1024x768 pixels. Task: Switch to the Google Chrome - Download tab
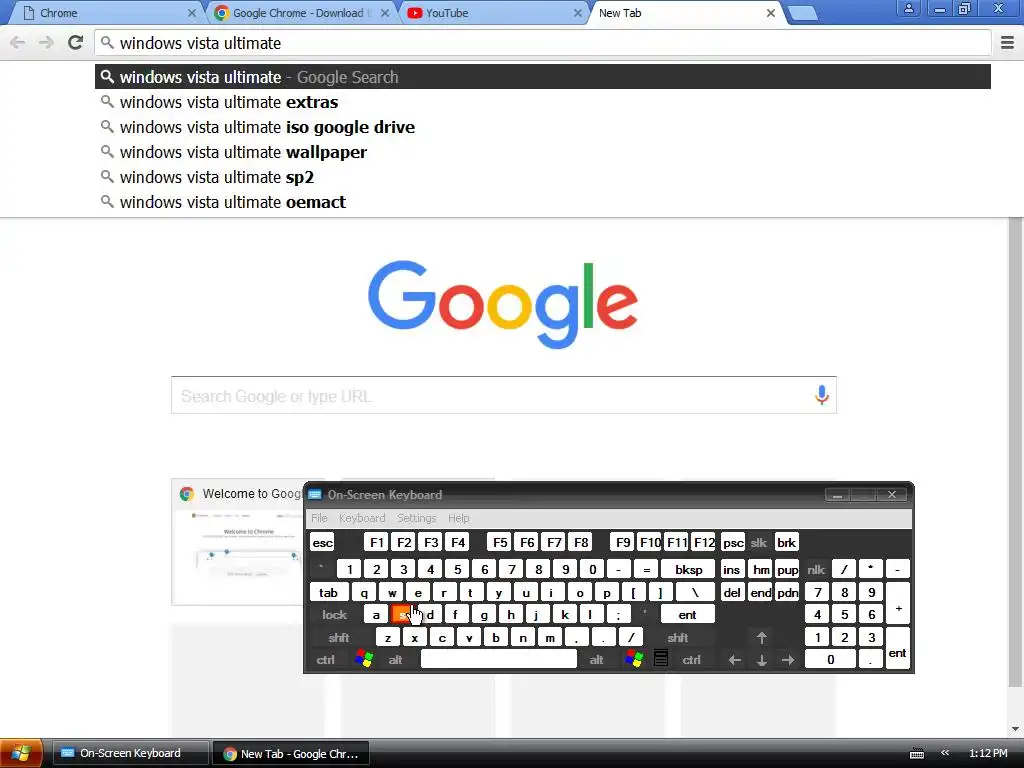click(302, 13)
